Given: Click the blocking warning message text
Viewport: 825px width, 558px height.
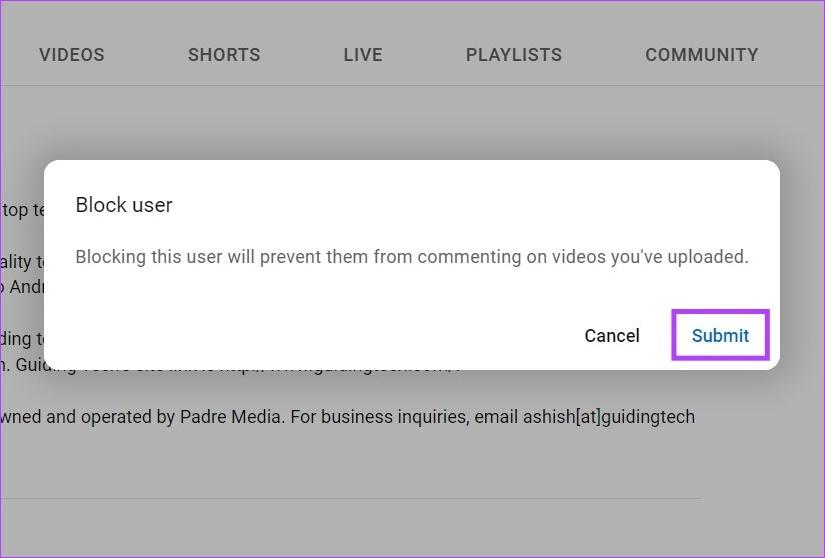Looking at the screenshot, I should 411,257.
